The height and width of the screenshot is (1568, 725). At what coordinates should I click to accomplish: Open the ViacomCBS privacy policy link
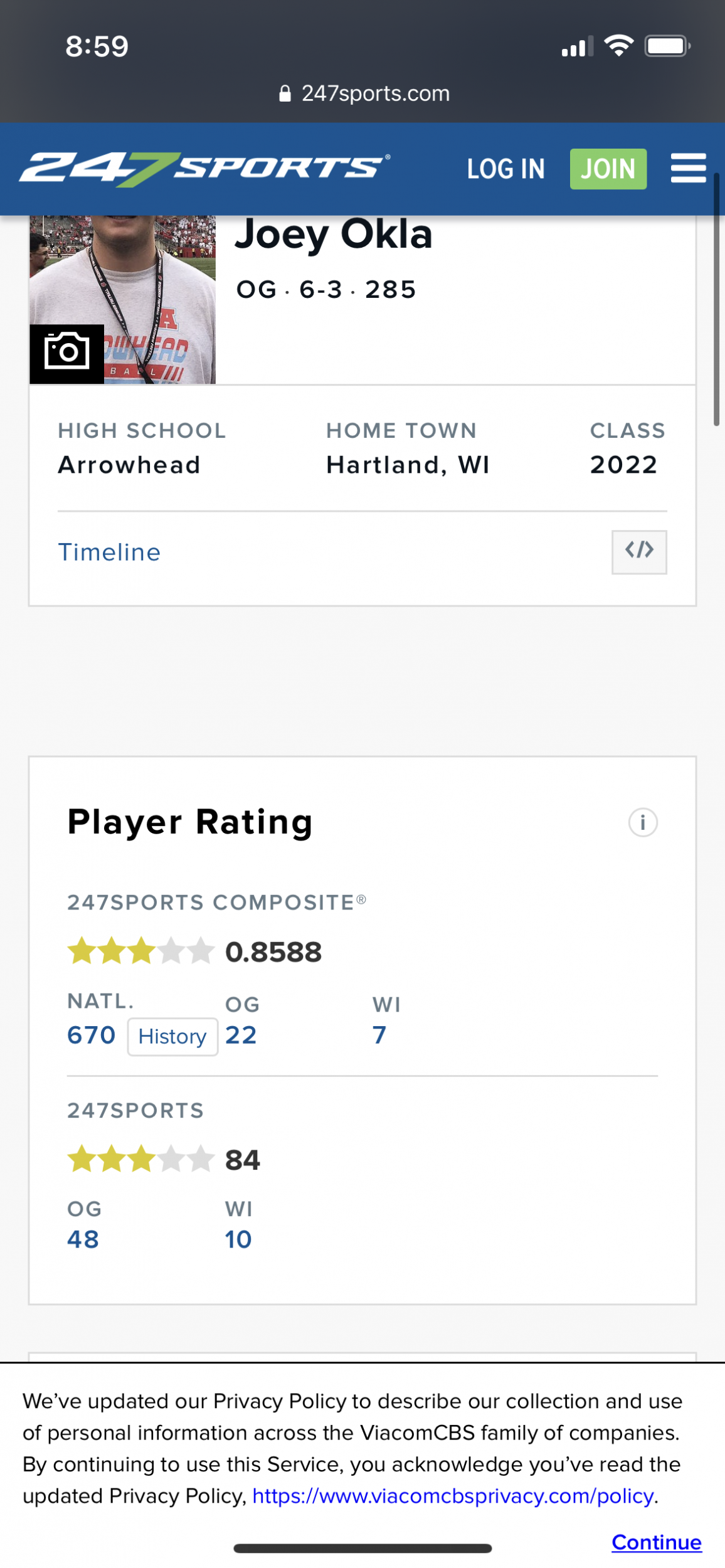[453, 1495]
